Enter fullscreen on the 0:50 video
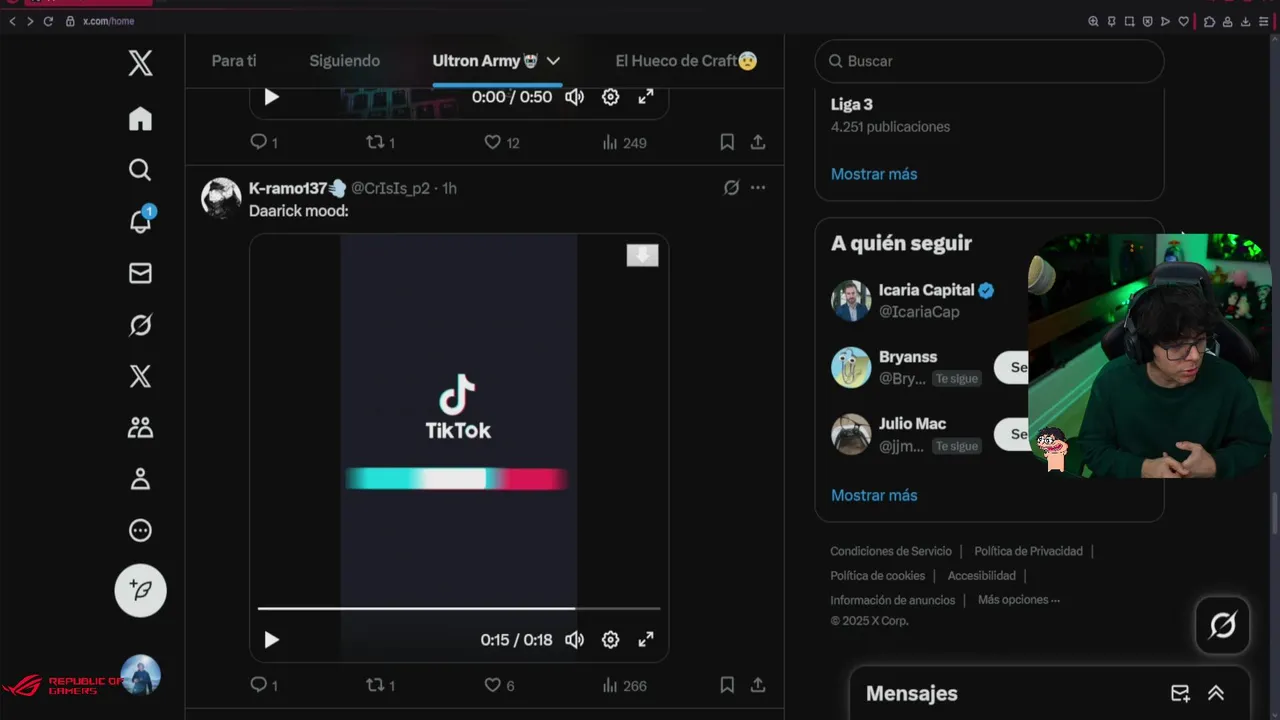The width and height of the screenshot is (1280, 720). (x=646, y=97)
